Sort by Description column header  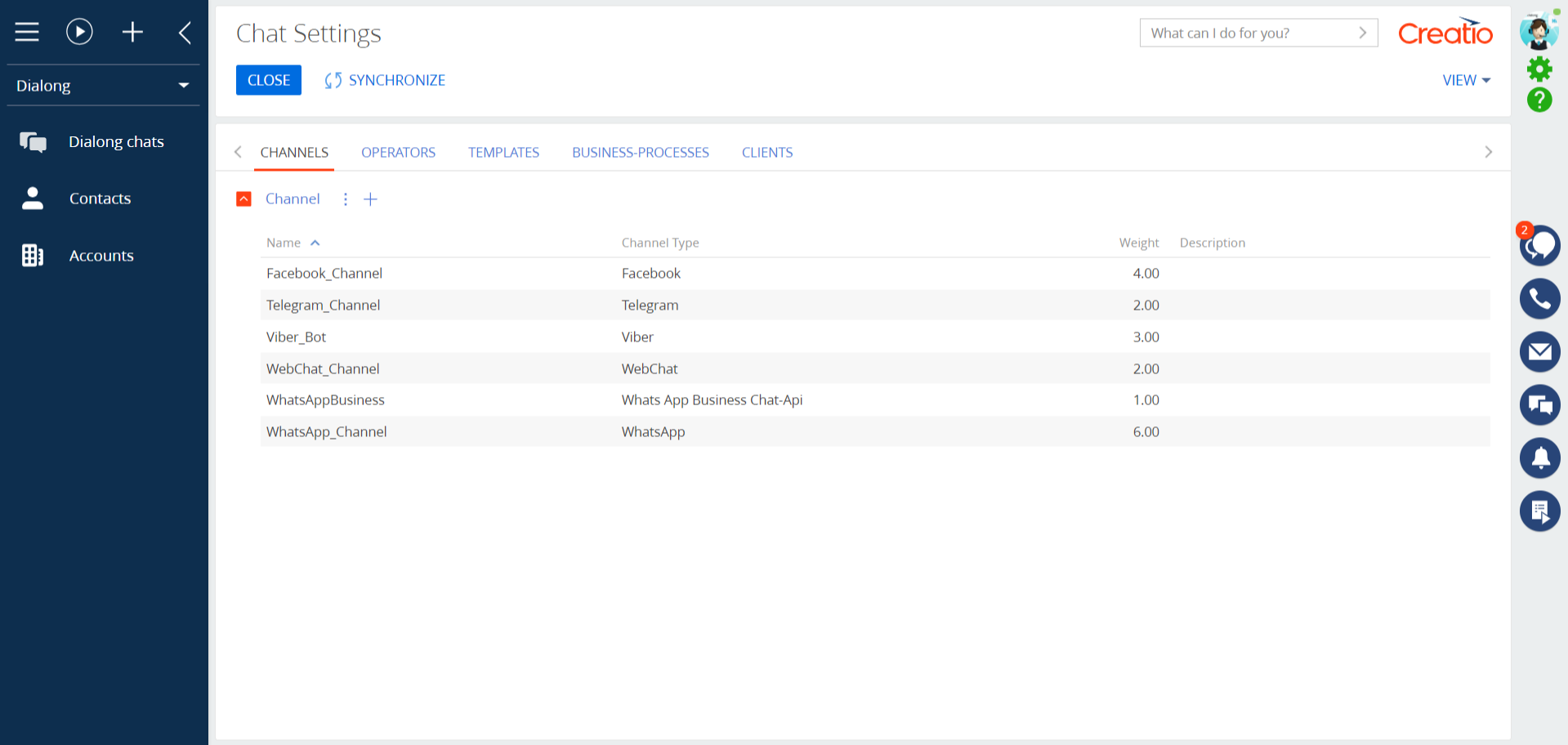1213,243
